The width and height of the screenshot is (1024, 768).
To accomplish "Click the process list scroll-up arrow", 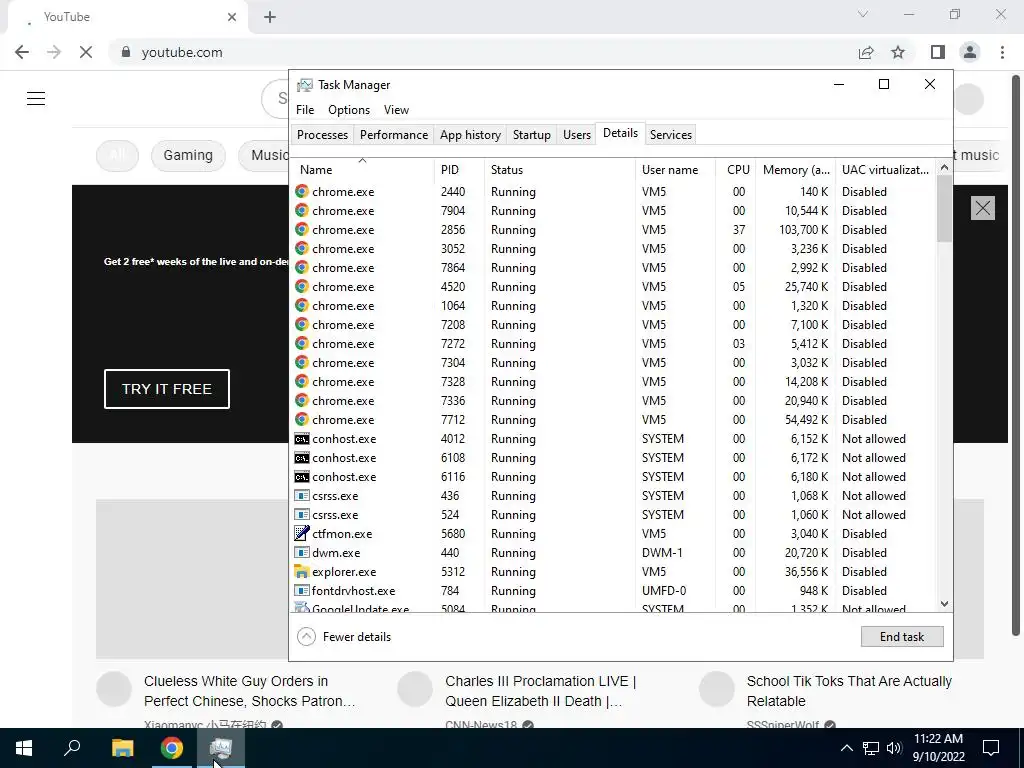I will point(944,168).
